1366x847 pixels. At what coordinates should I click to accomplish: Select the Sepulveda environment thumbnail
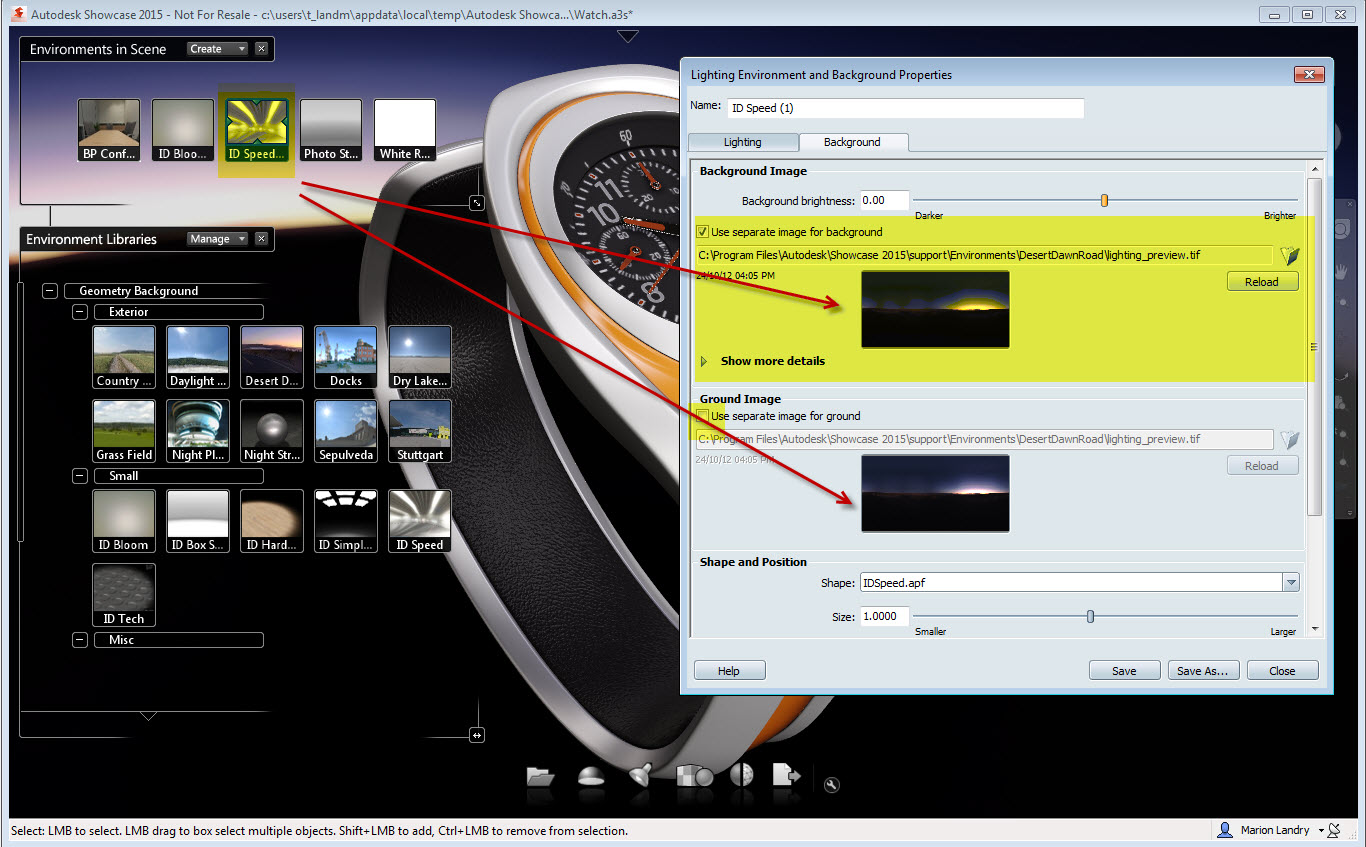pyautogui.click(x=346, y=431)
